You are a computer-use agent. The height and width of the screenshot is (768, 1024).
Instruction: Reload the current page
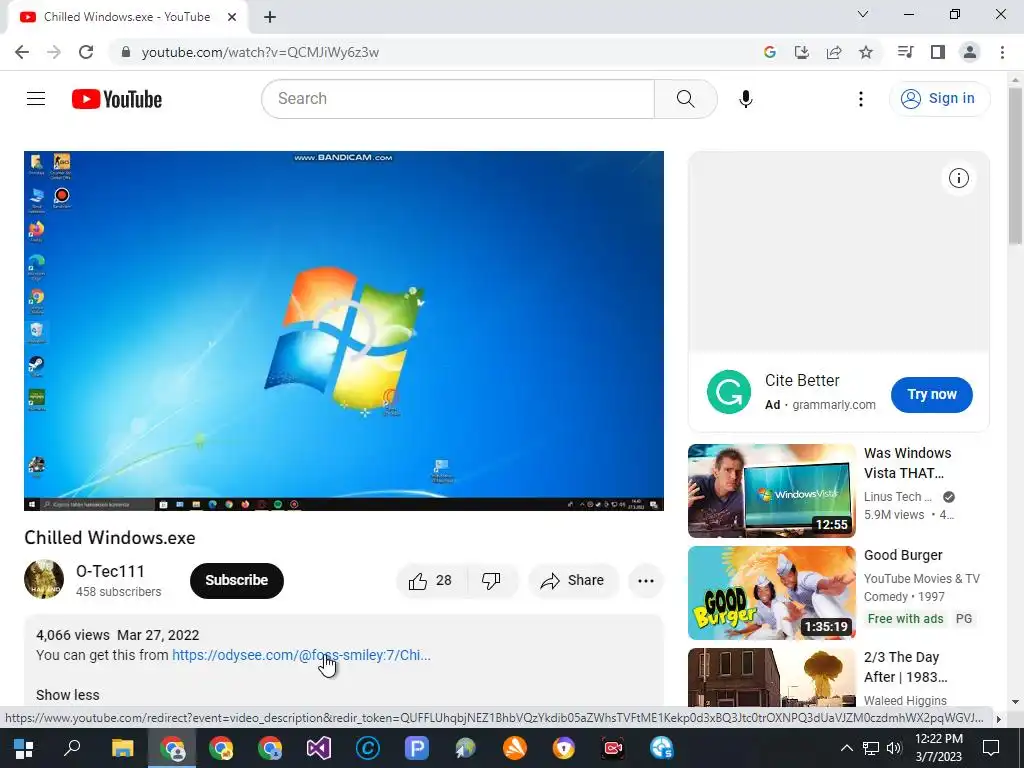pyautogui.click(x=86, y=52)
